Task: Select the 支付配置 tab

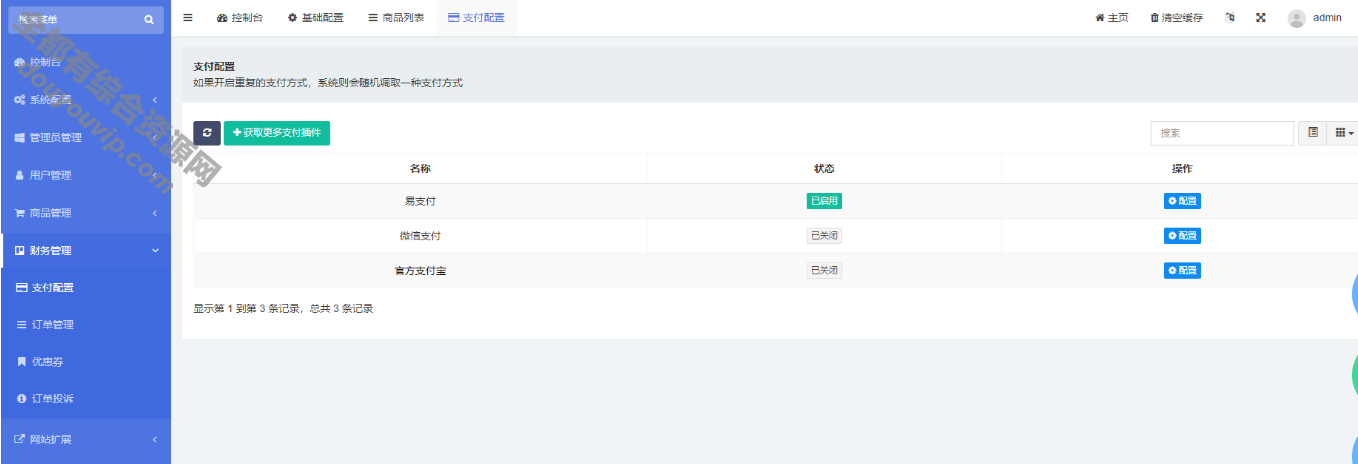Action: [x=476, y=18]
